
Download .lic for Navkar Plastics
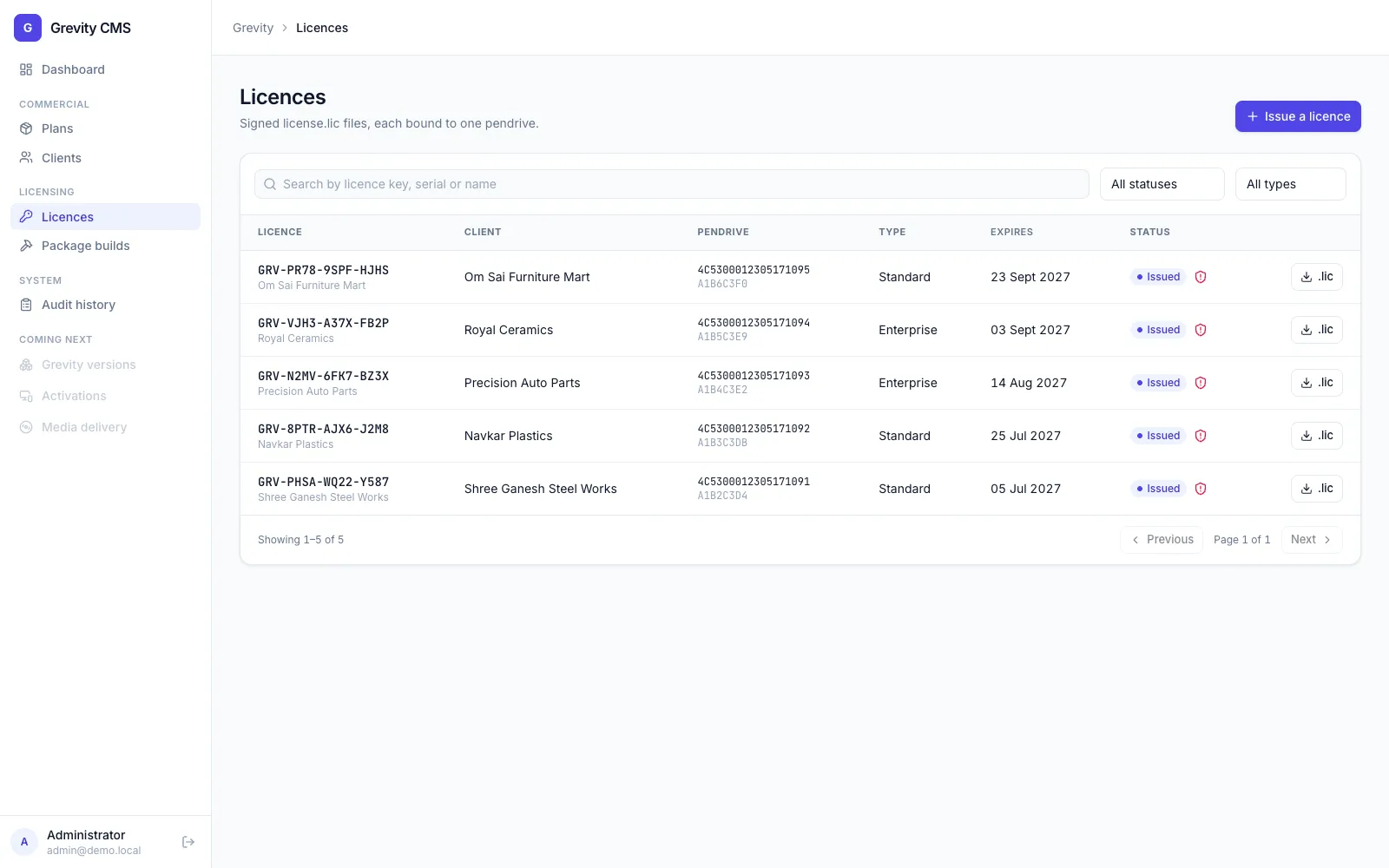tap(1316, 436)
